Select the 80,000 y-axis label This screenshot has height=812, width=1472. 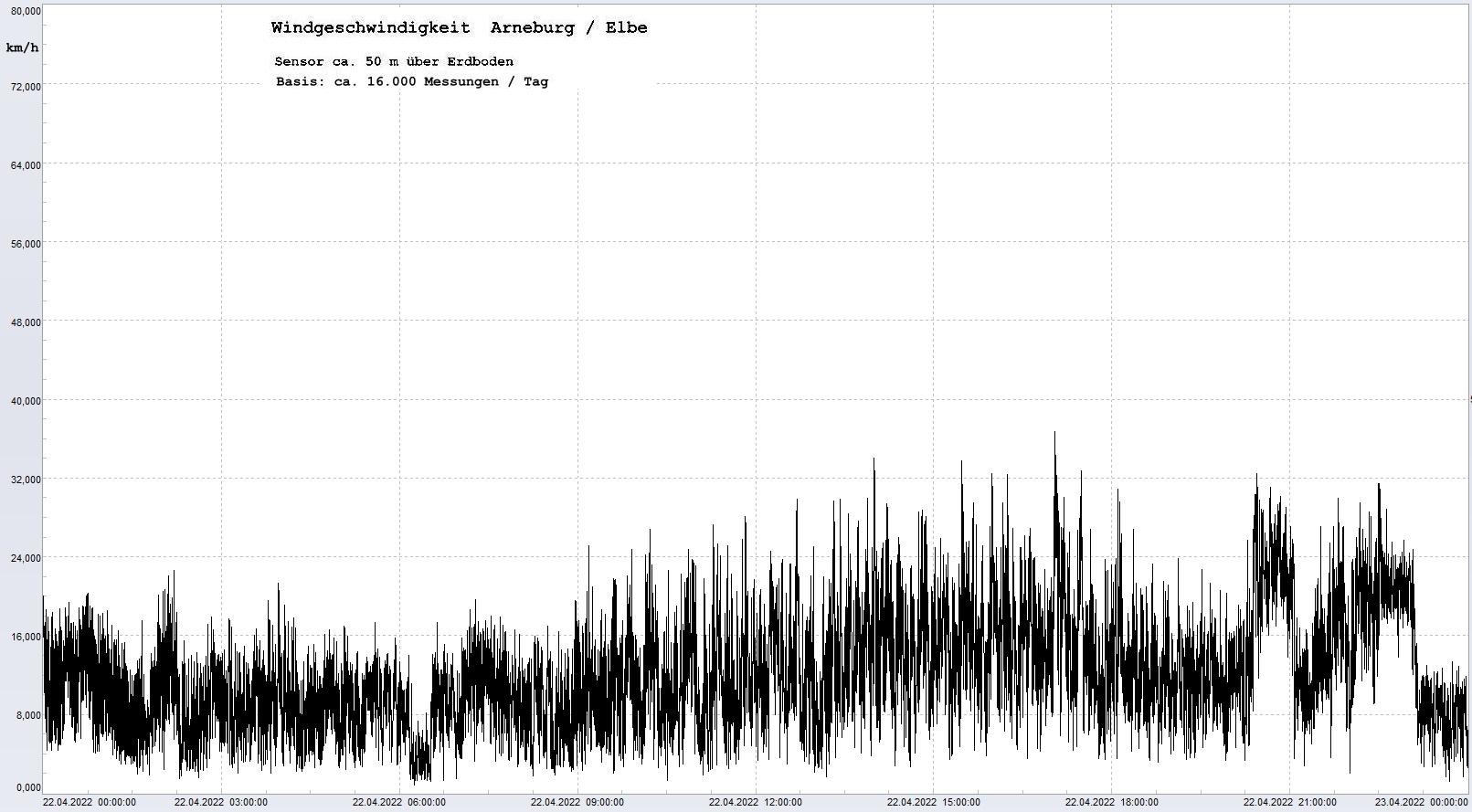click(x=23, y=11)
